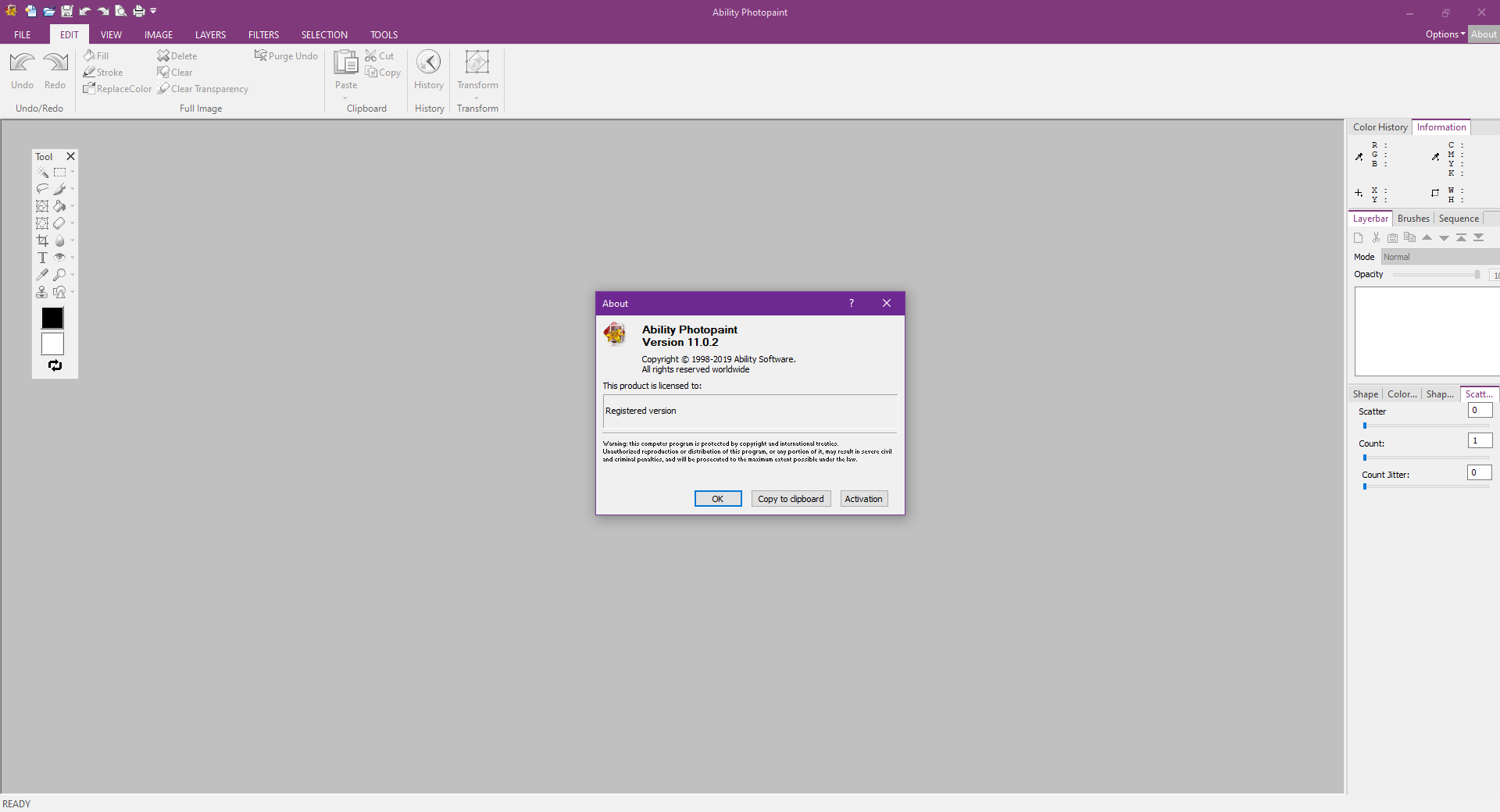Click large Redo arrow in ribbon

55,62
